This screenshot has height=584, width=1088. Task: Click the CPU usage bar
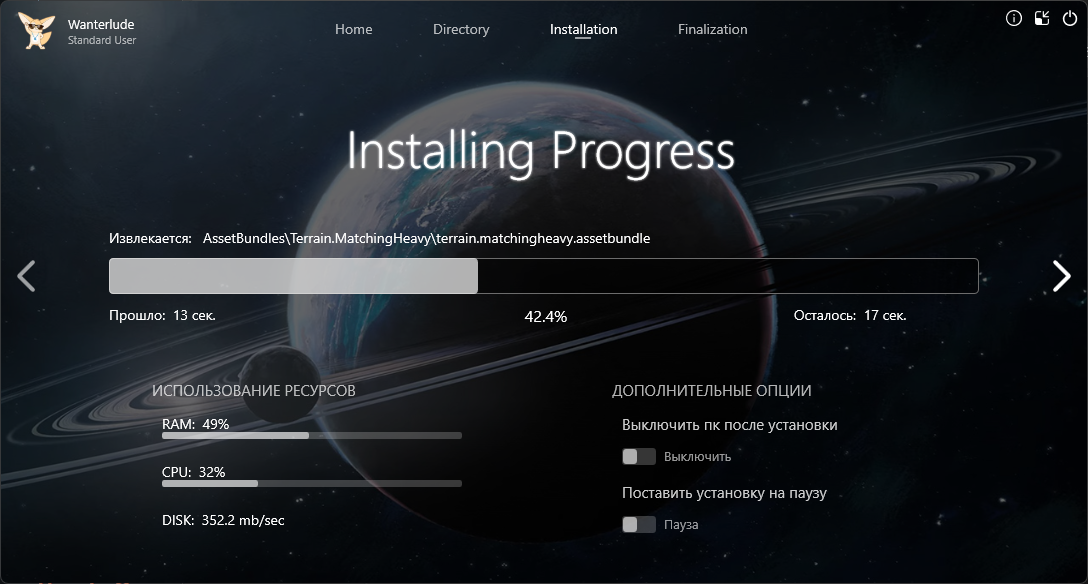pos(311,484)
